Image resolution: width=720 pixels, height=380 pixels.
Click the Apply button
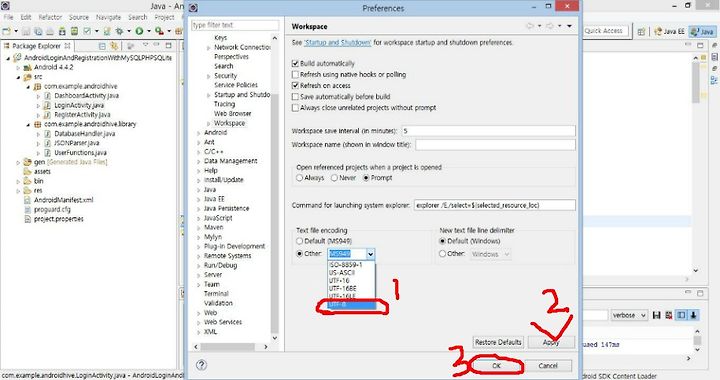(551, 342)
